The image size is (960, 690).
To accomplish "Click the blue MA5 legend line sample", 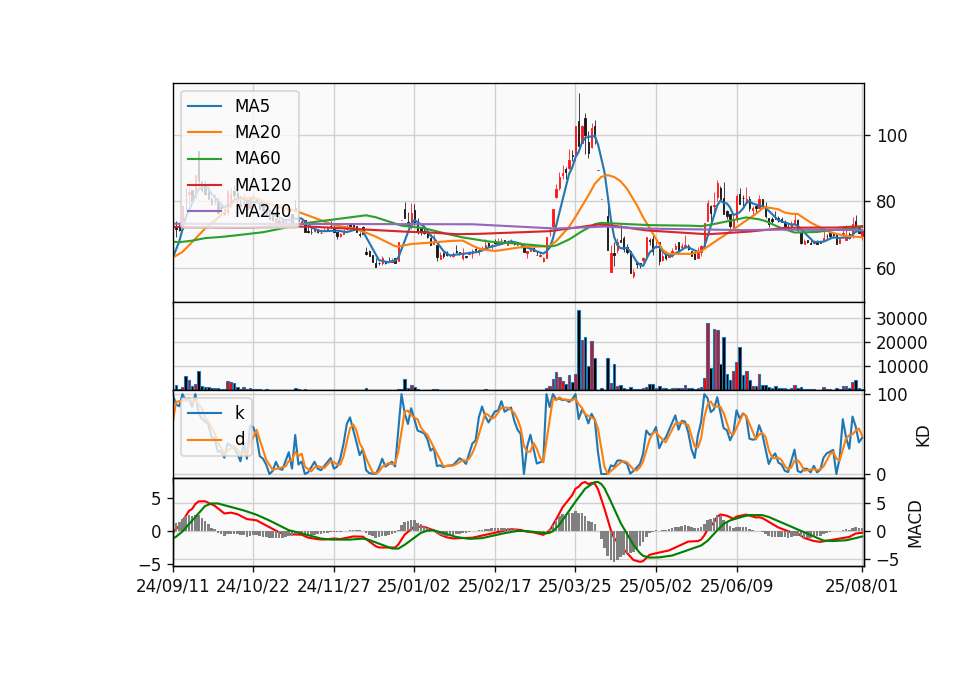I will coord(204,106).
